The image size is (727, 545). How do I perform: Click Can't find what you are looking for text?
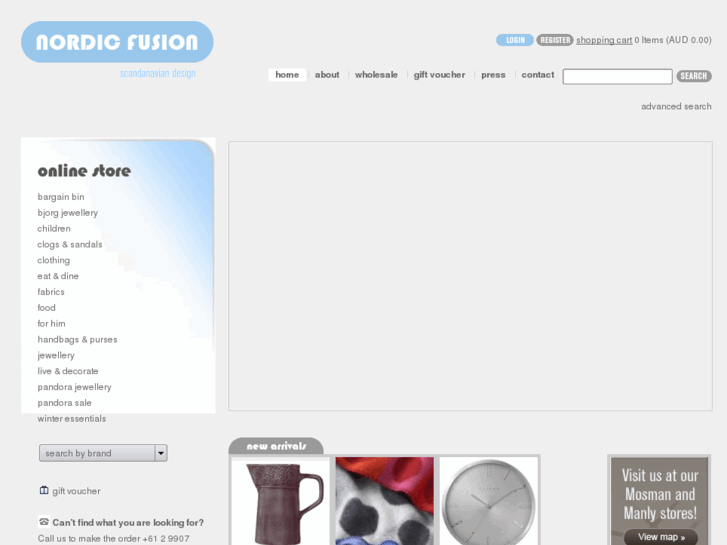128,523
